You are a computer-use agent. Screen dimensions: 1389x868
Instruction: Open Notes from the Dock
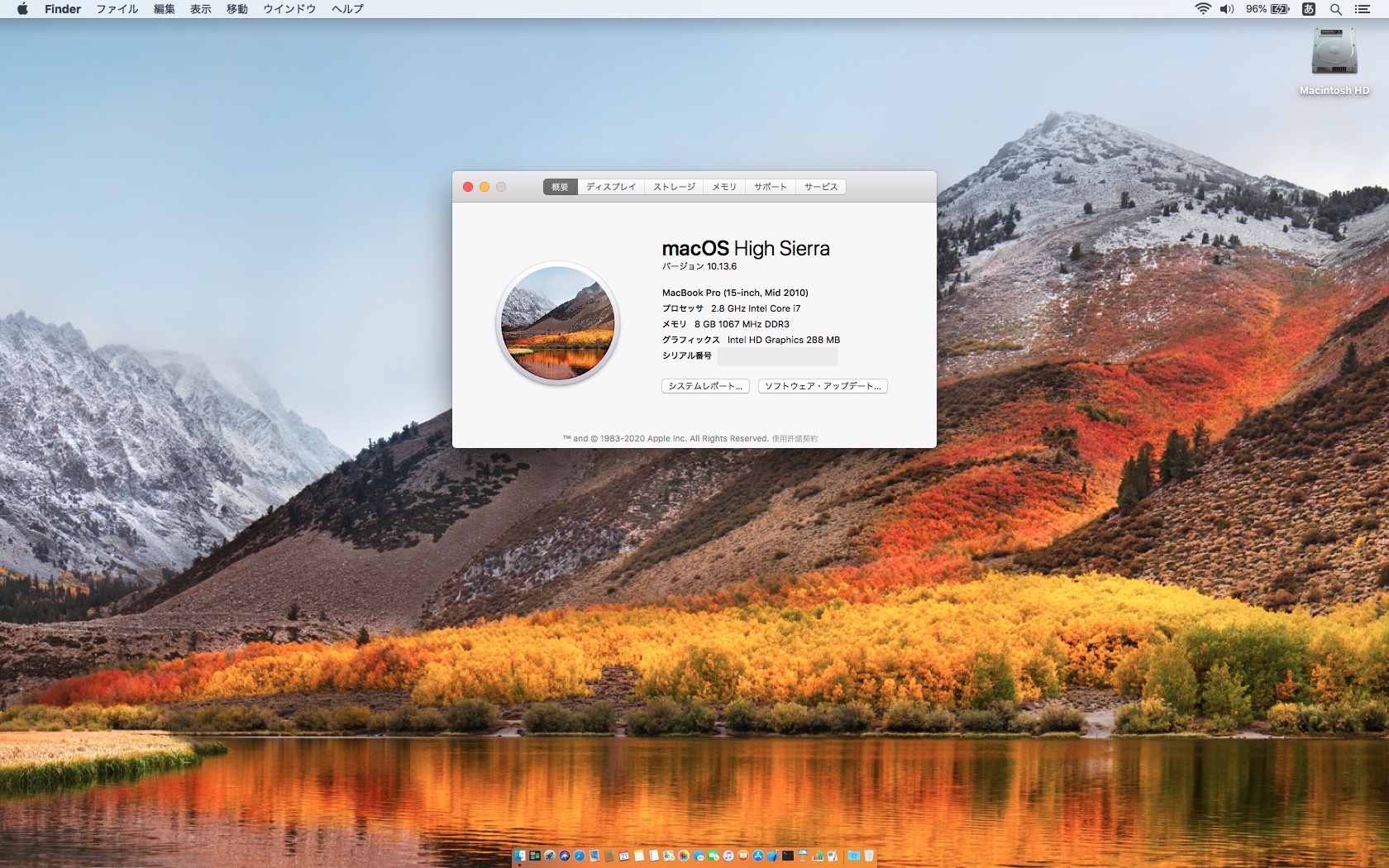coord(639,856)
